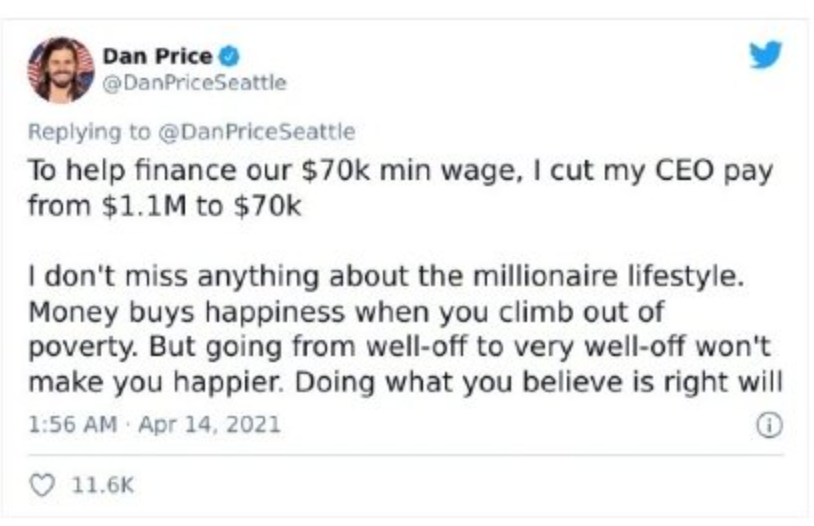
Task: Click the words 'CEO pay' in the tweet
Action: pos(721,171)
